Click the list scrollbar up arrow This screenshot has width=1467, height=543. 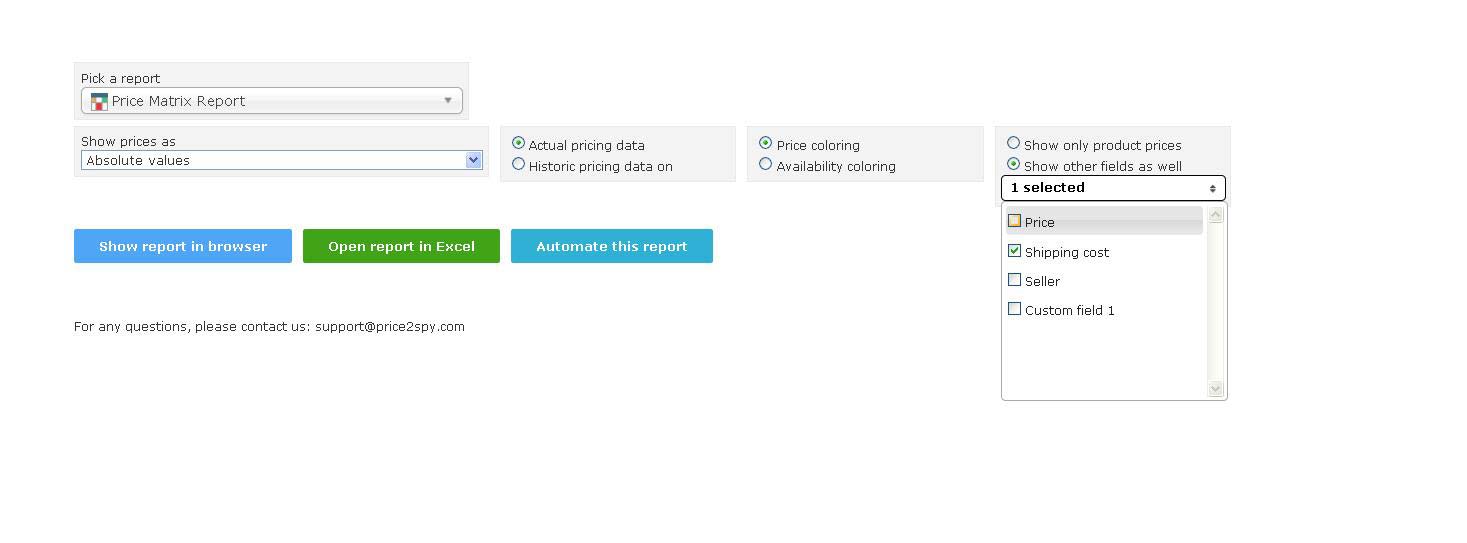click(x=1216, y=215)
